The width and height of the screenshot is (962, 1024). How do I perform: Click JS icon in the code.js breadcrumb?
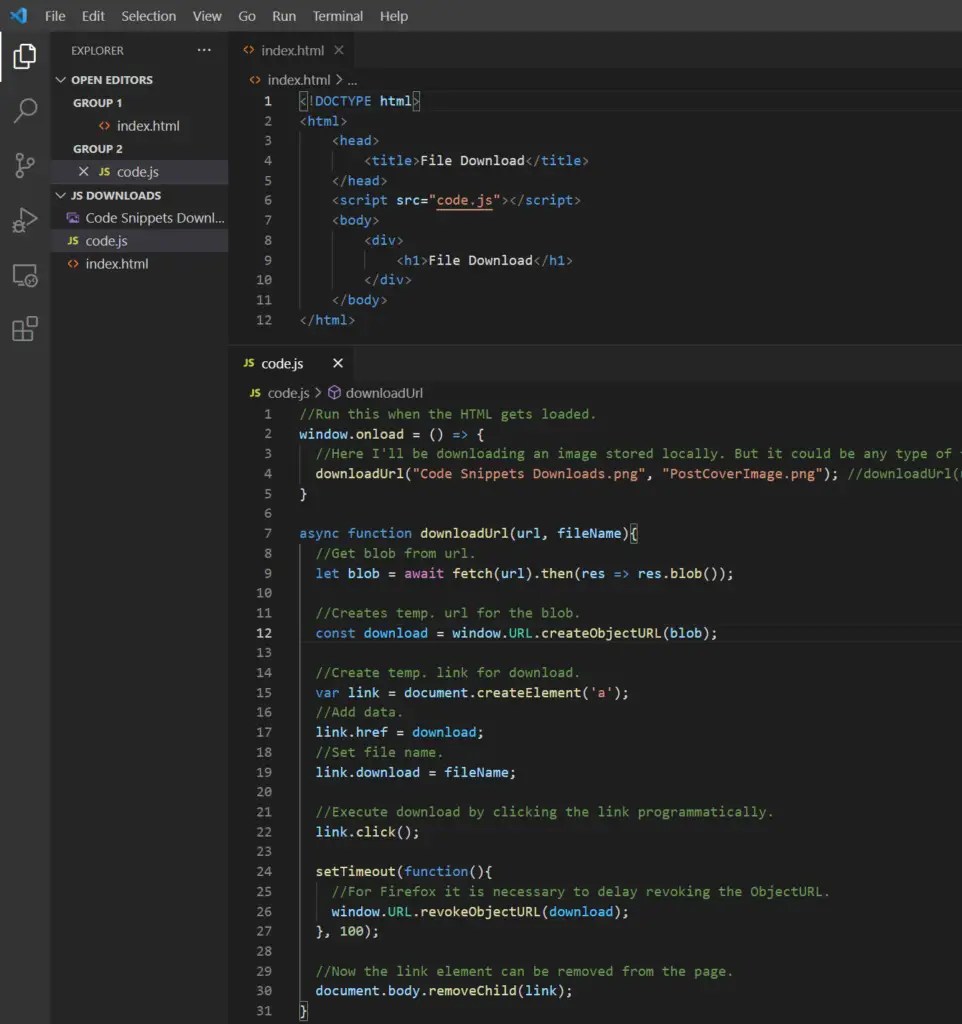click(x=255, y=392)
